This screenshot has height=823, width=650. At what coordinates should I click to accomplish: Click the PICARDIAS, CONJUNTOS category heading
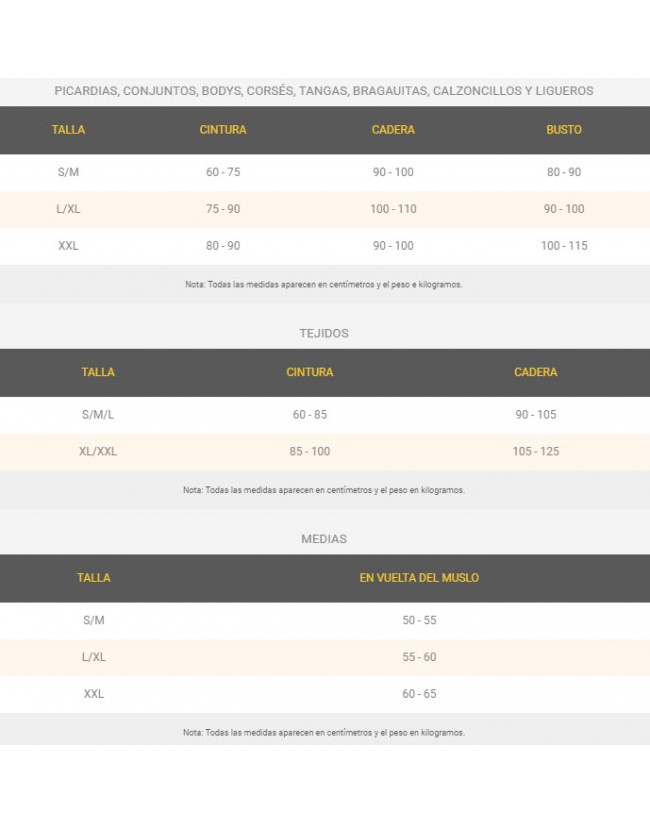point(324,91)
